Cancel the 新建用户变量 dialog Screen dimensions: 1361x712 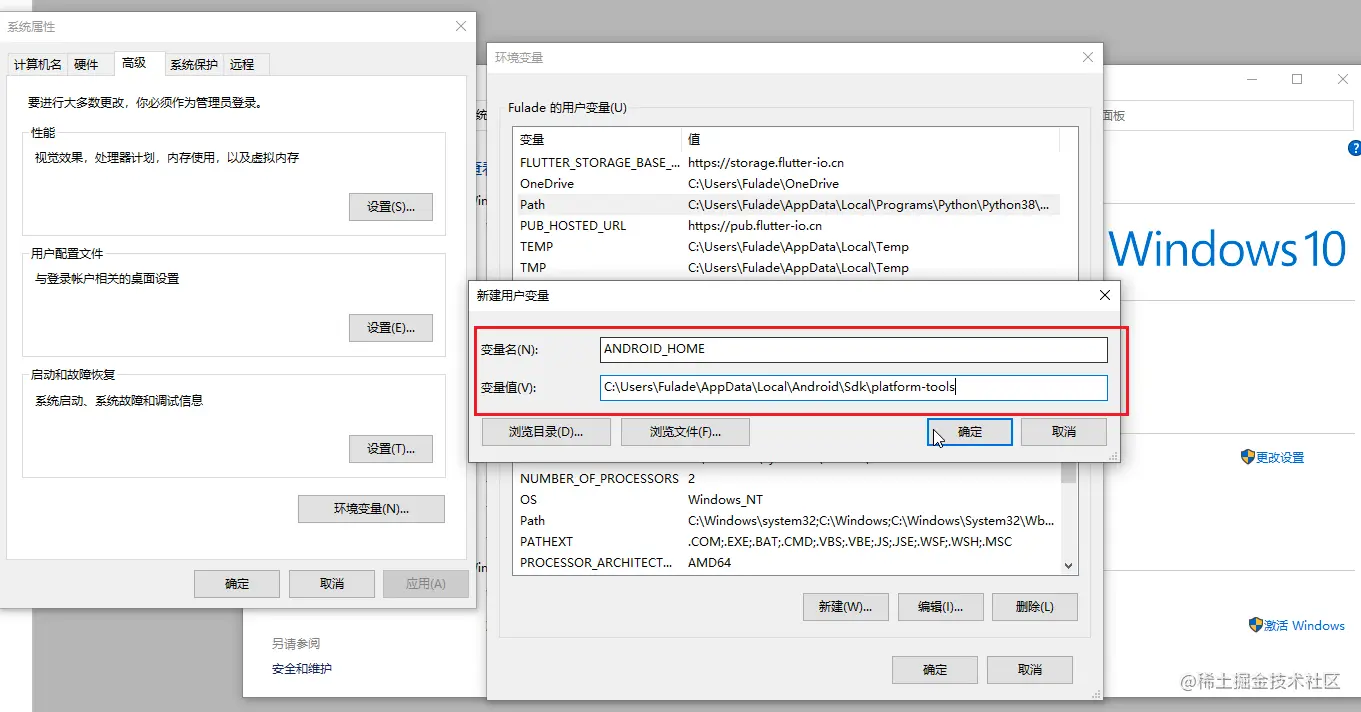coord(1064,432)
